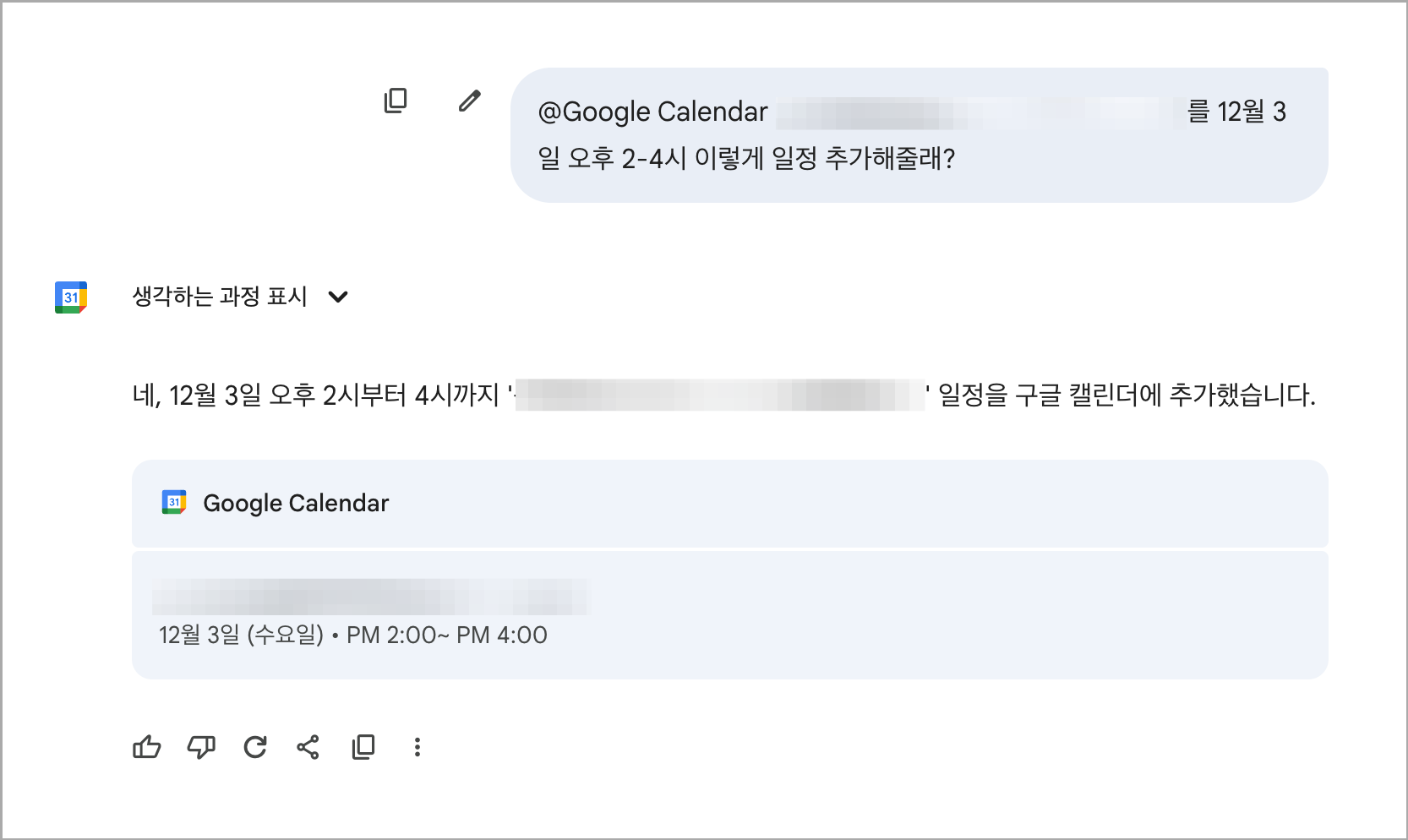Click the user prompt text 일정 추가해줄래?

[863, 159]
